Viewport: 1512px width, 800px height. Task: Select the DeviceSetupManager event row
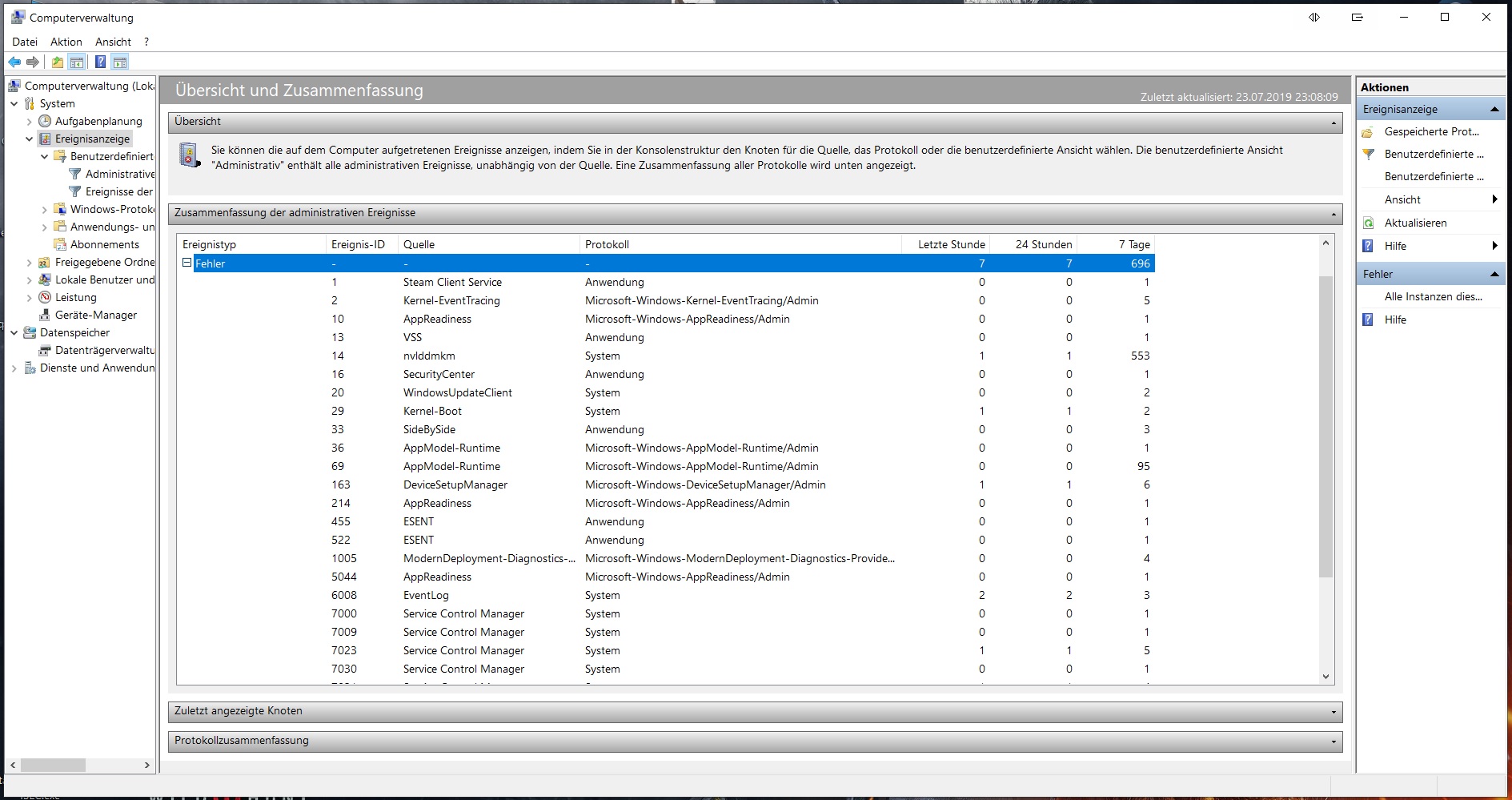(666, 484)
